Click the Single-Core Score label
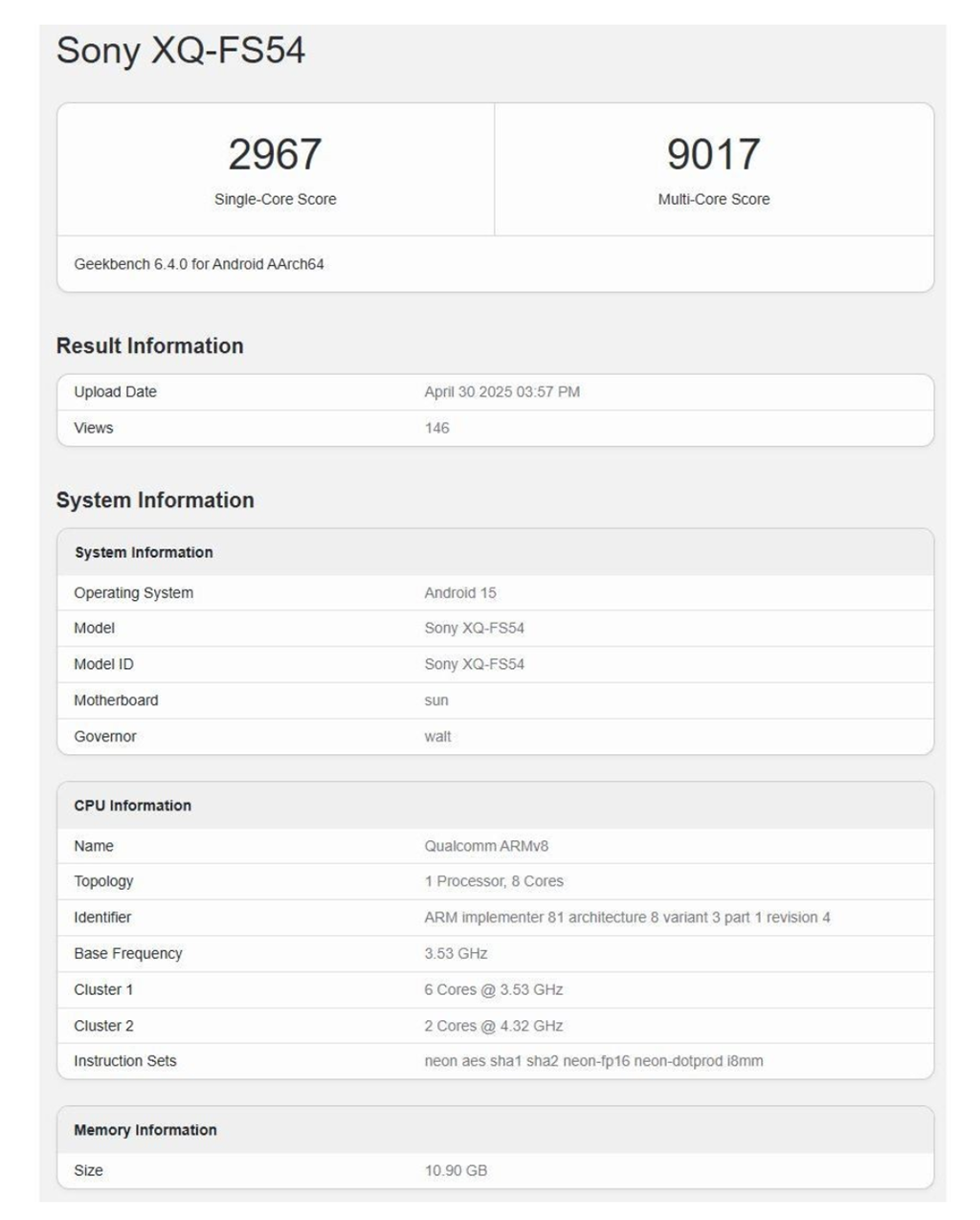 (x=275, y=199)
